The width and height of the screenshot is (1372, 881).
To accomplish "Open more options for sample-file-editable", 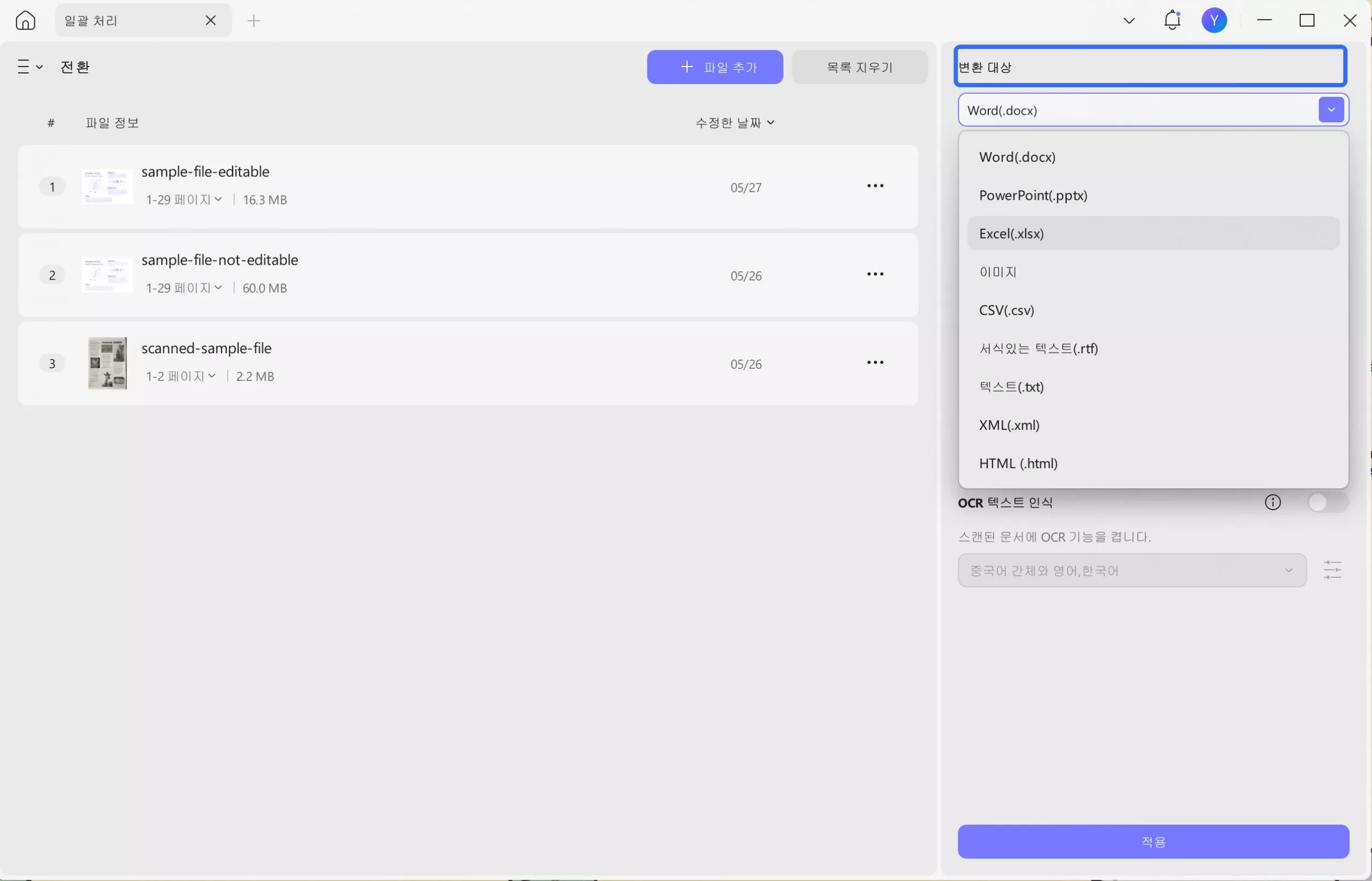I will coord(875,186).
